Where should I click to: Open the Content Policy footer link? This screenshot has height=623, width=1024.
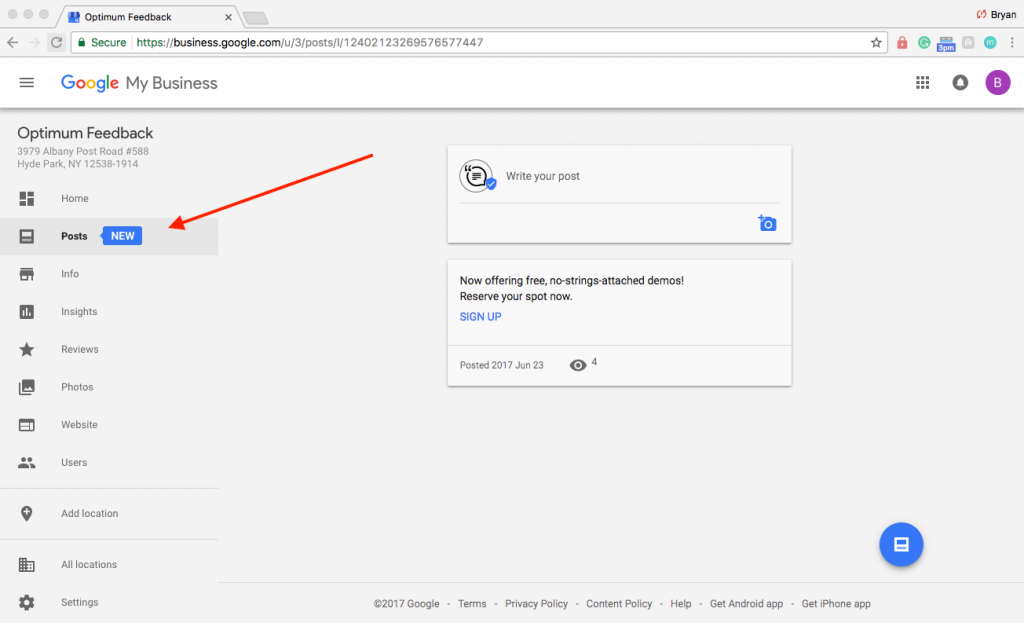point(619,604)
